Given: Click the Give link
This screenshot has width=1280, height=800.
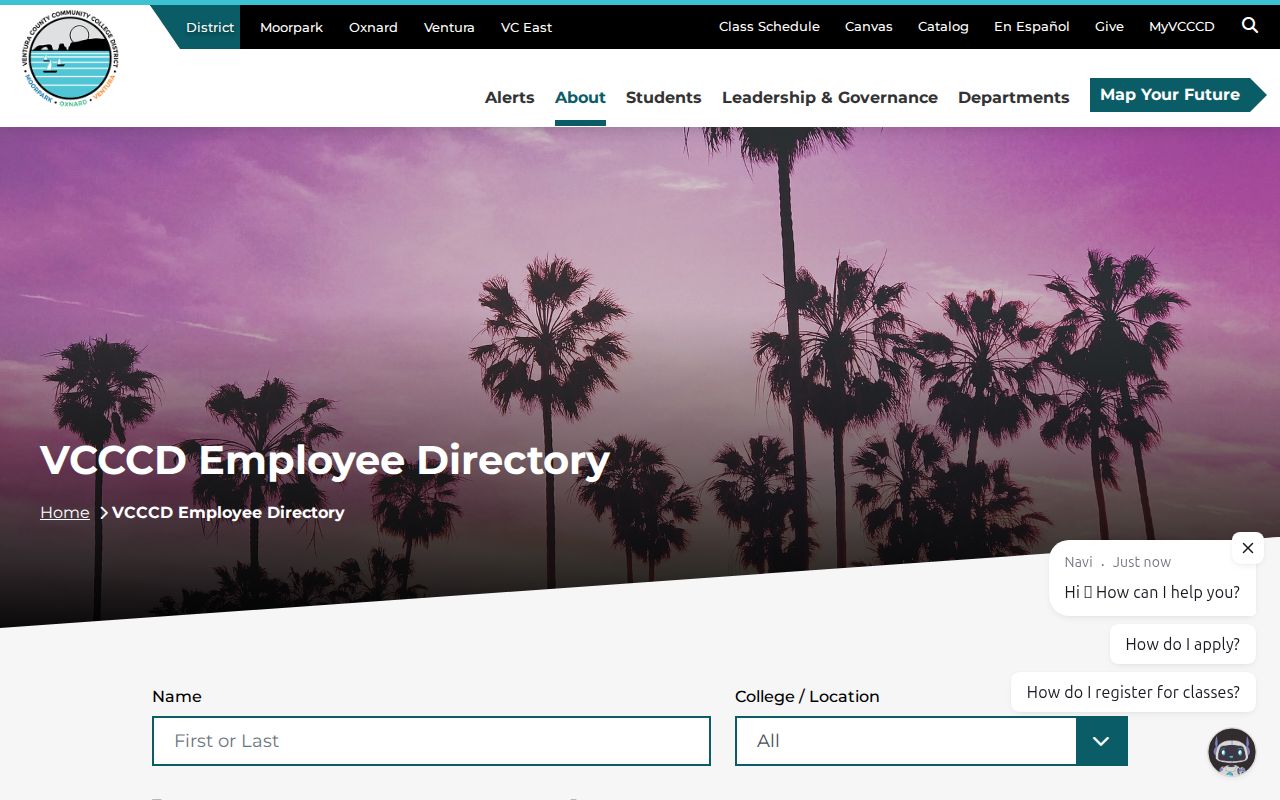Looking at the screenshot, I should 1109,27.
